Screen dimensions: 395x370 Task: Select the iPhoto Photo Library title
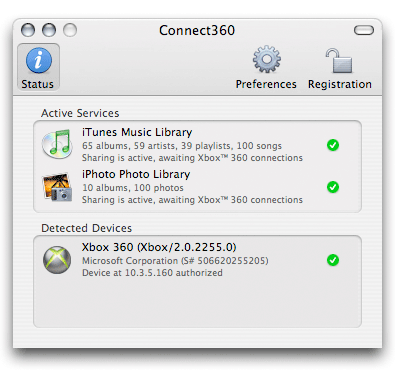[136, 174]
